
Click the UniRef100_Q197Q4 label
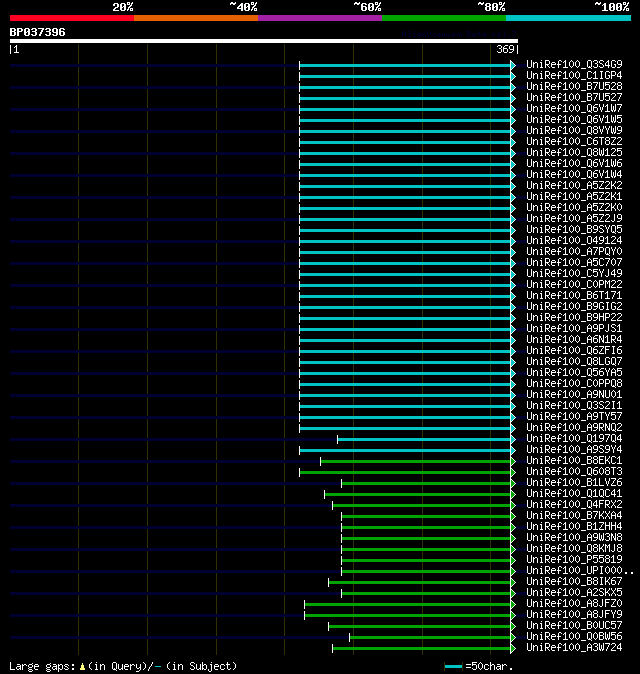pos(574,438)
